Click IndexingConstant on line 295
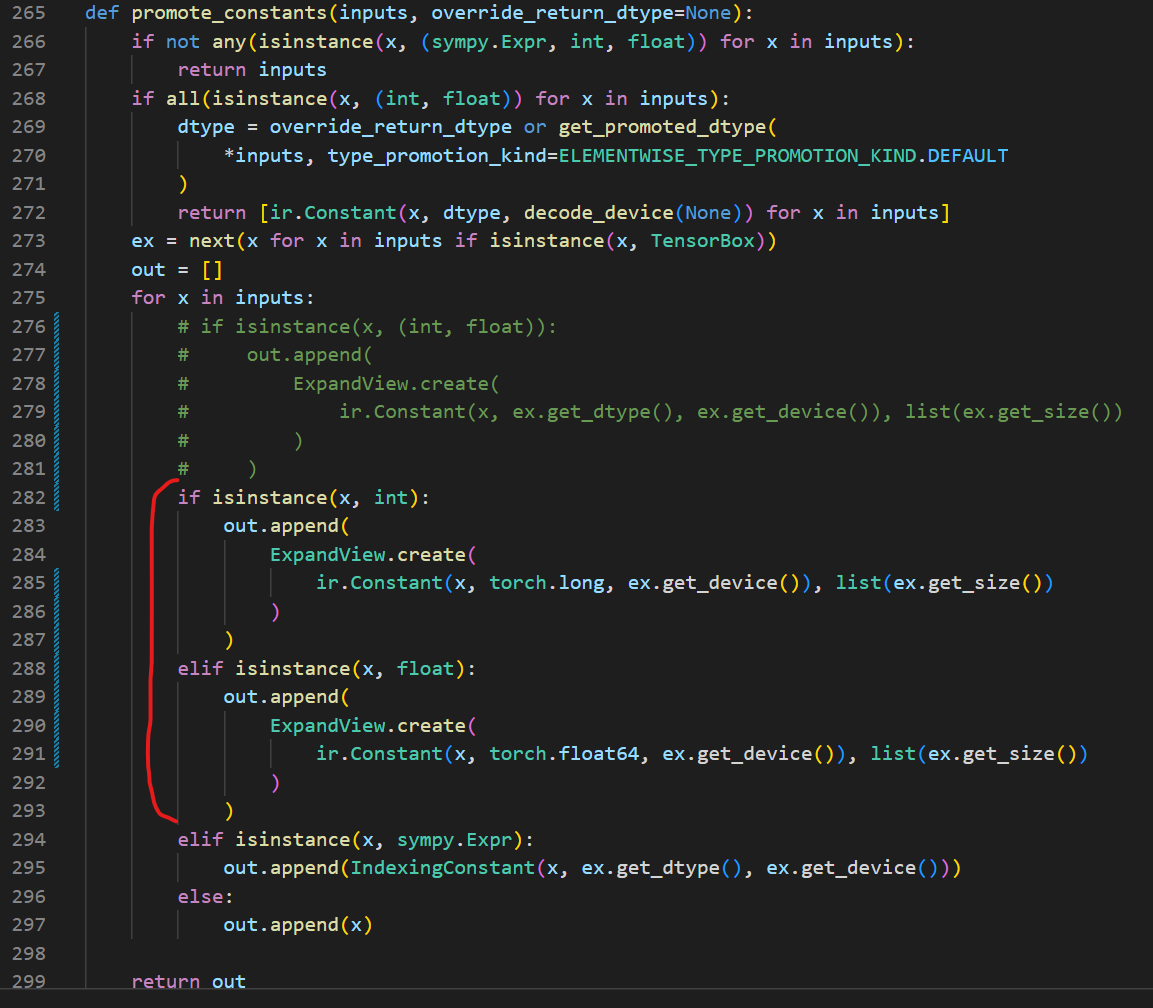 (x=442, y=868)
